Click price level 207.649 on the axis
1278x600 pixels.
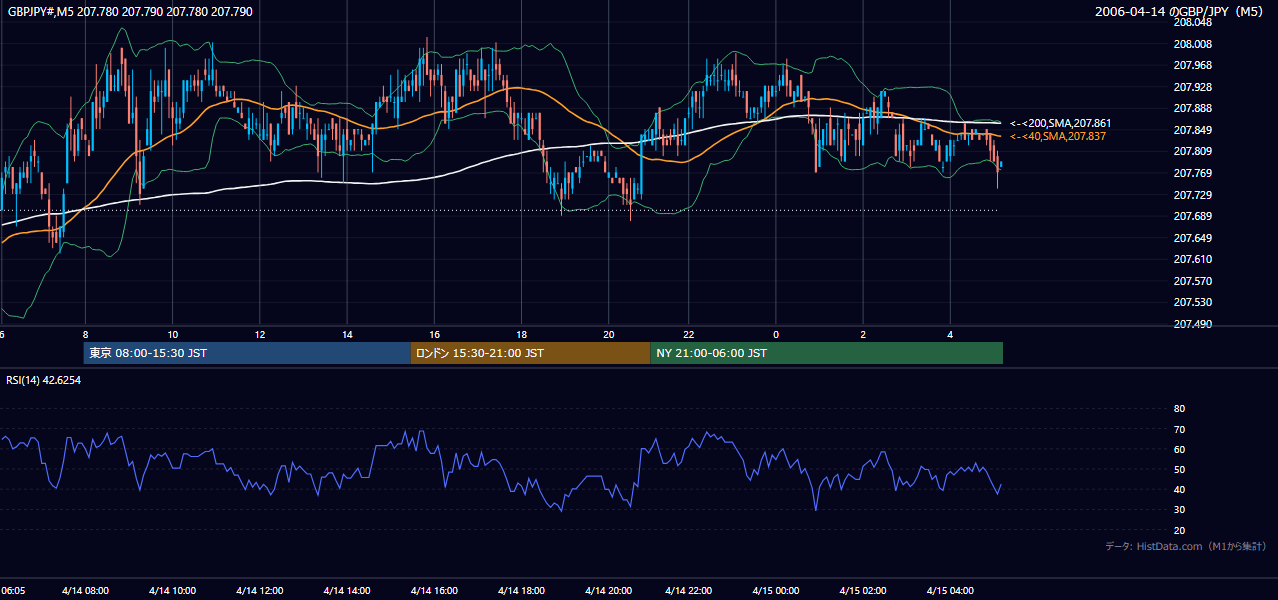[1191, 238]
